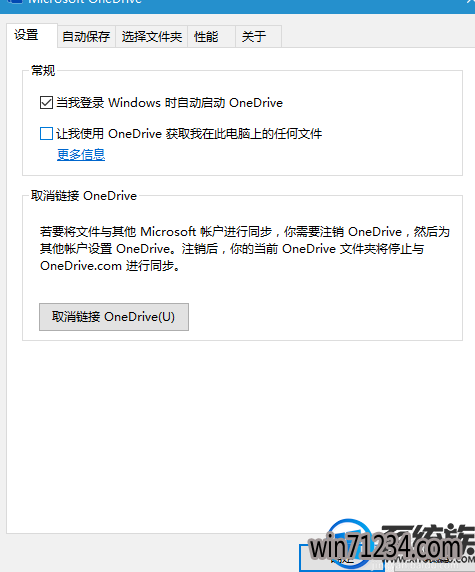
Task: Open the 选择文件夹 tab
Action: tap(152, 36)
